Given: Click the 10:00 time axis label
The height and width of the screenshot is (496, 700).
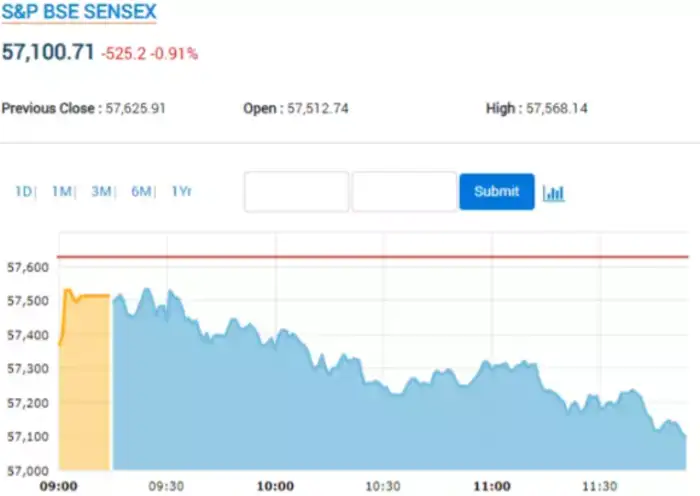Looking at the screenshot, I should [x=275, y=486].
